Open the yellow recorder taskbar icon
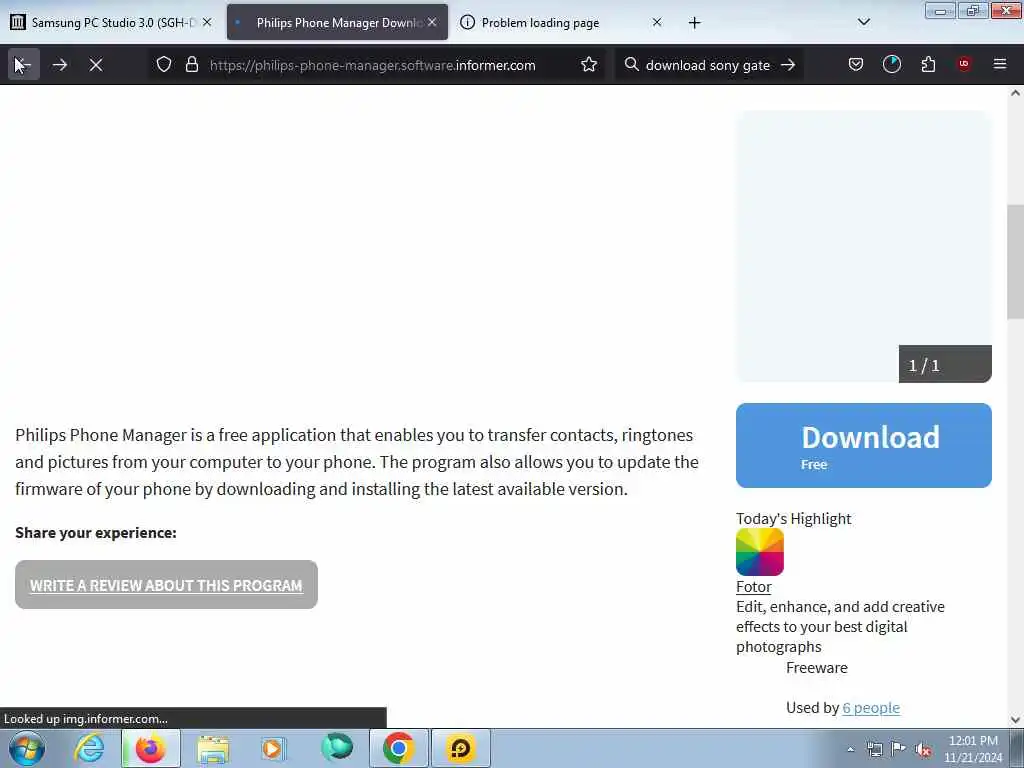 coord(460,748)
